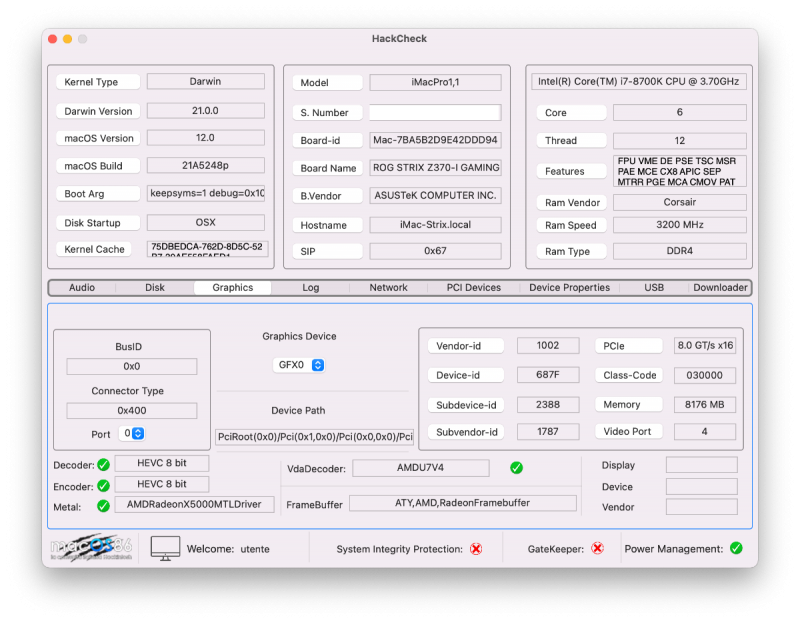Click the CPU Features text box

coord(680,171)
